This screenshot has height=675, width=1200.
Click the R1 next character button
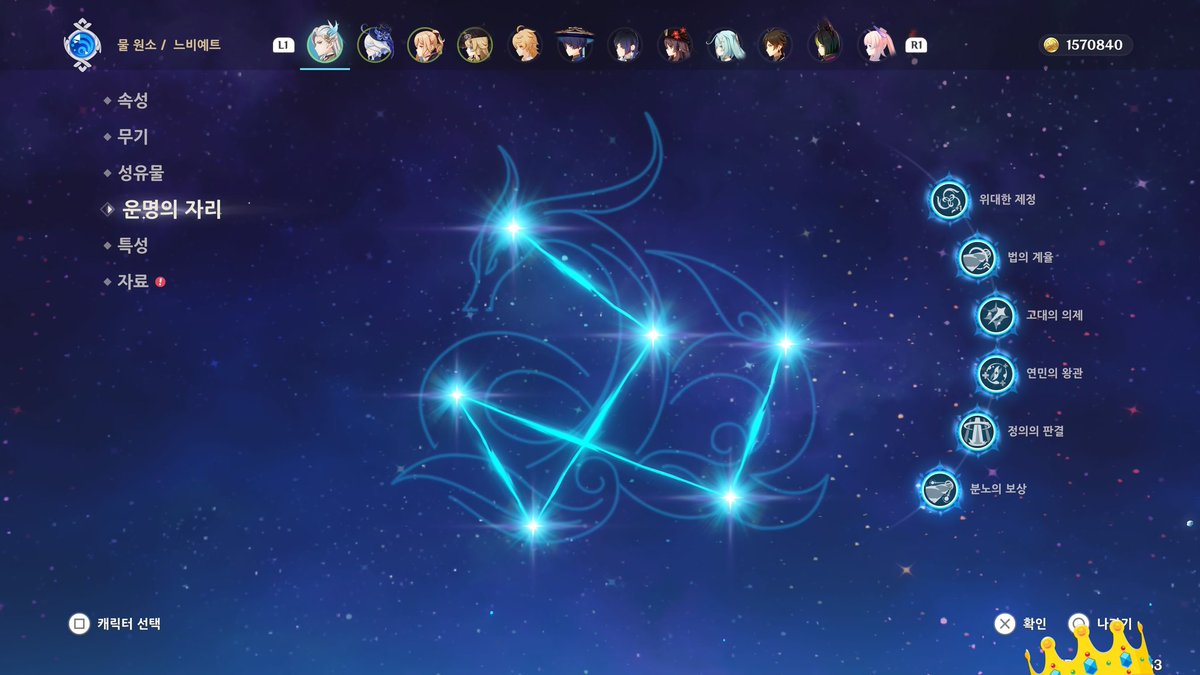click(915, 45)
